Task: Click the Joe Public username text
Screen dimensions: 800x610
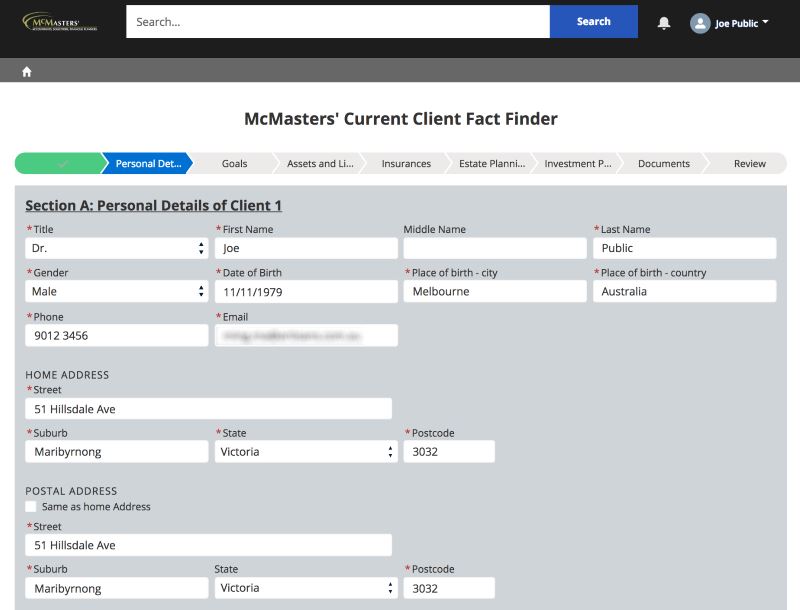Action: point(736,23)
